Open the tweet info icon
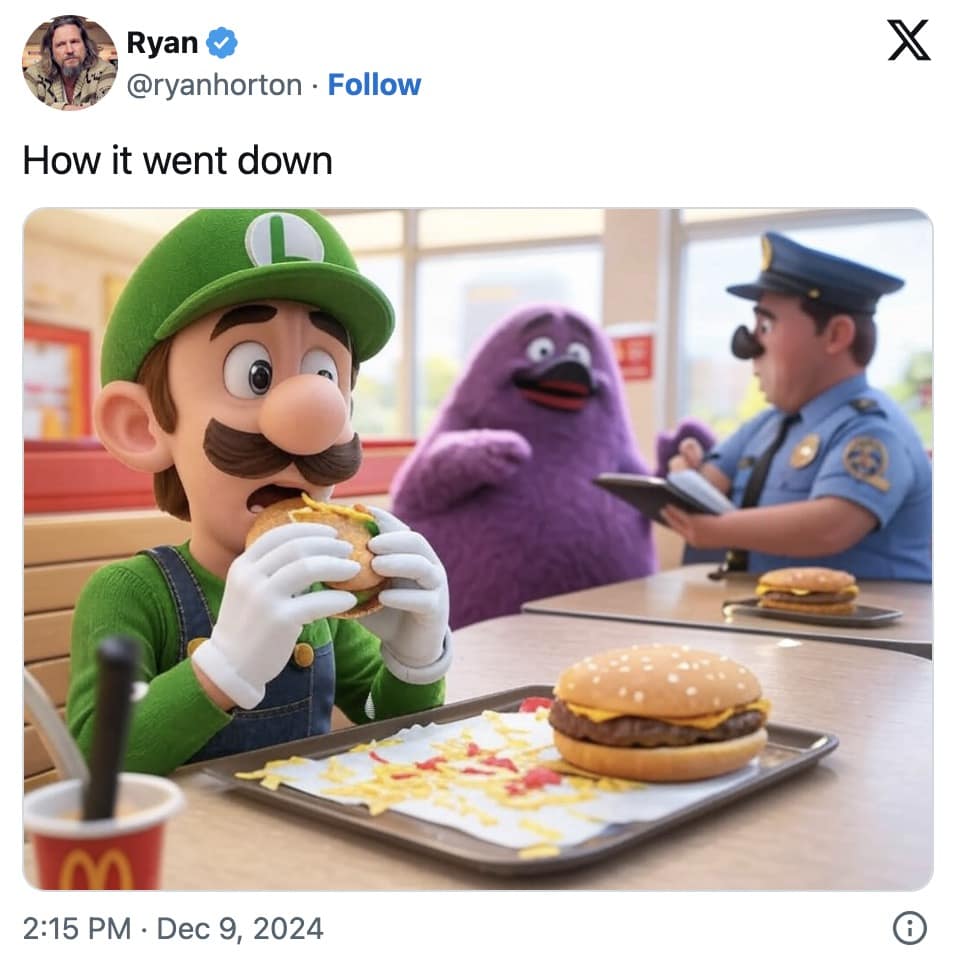Image resolution: width=958 pixels, height=968 pixels. click(x=908, y=928)
